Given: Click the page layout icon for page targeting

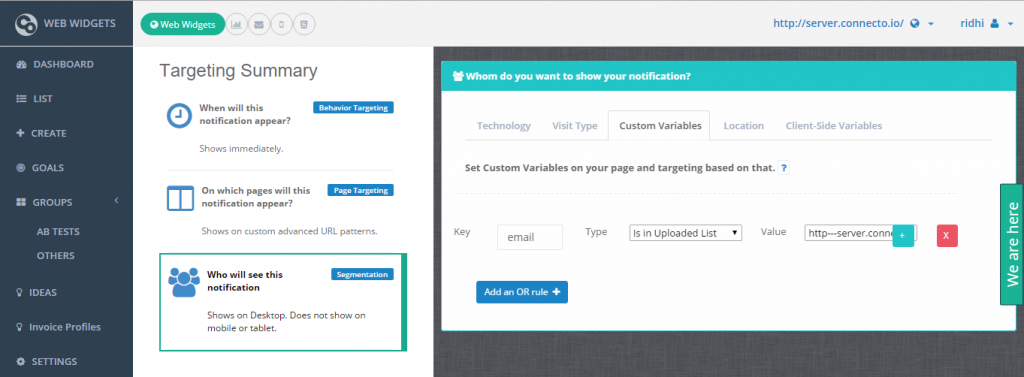Looking at the screenshot, I should [x=181, y=198].
